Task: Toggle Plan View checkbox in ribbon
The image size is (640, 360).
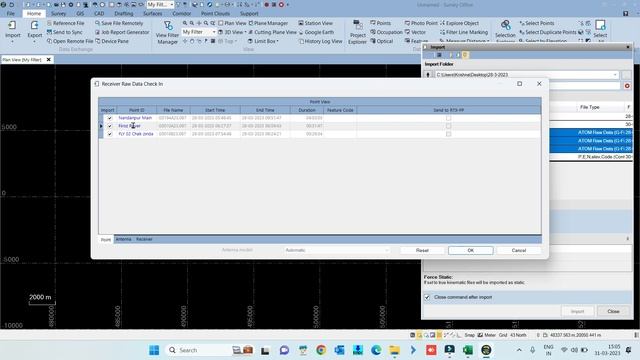Action: [x=221, y=23]
